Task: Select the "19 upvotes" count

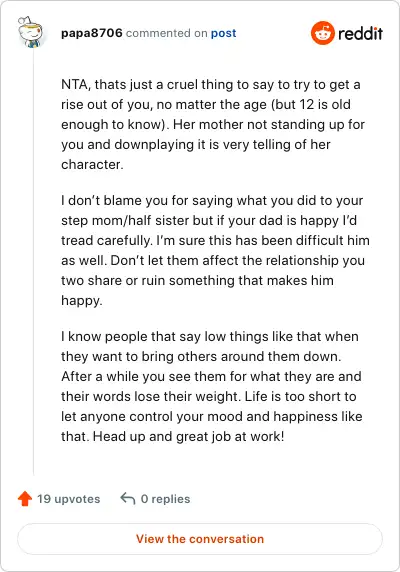Action: coord(69,499)
